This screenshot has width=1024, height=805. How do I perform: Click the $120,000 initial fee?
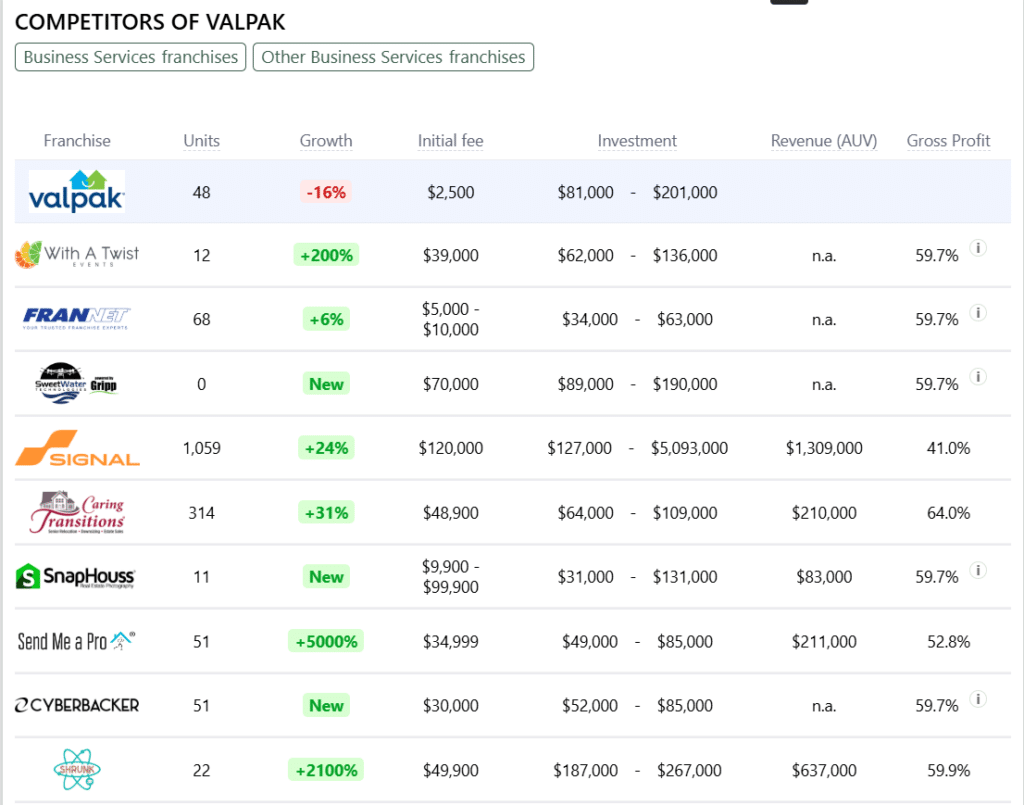click(451, 448)
